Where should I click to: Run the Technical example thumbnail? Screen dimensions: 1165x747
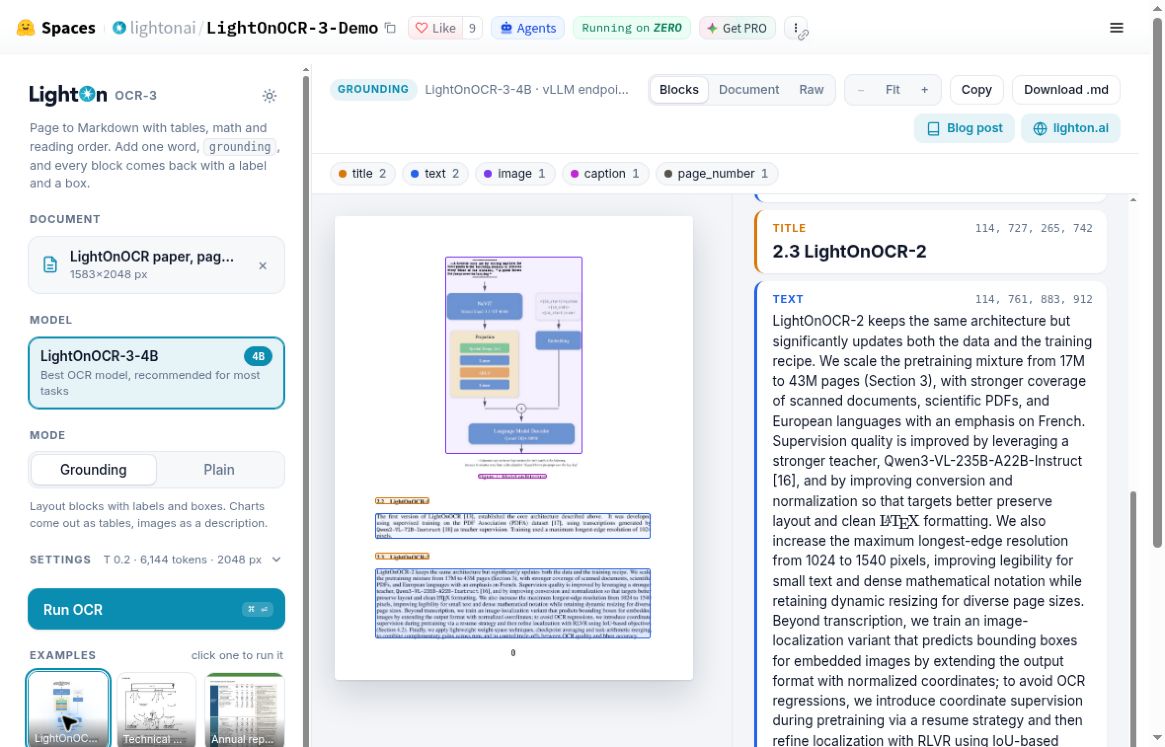coord(156,710)
